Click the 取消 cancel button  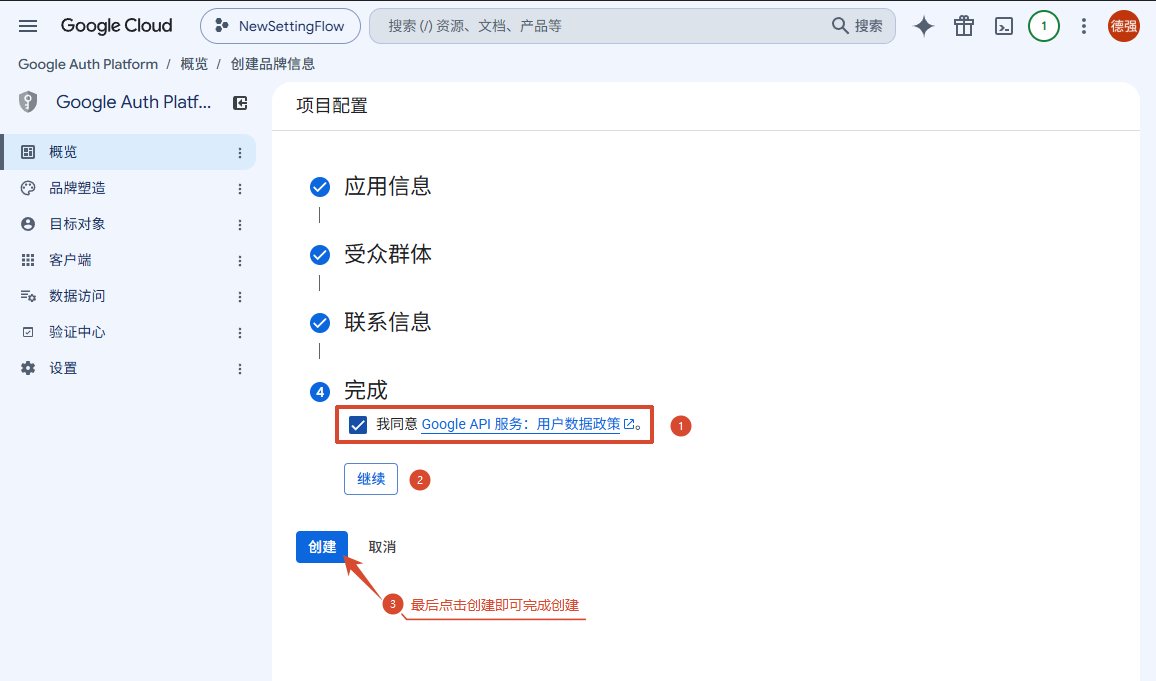click(382, 547)
